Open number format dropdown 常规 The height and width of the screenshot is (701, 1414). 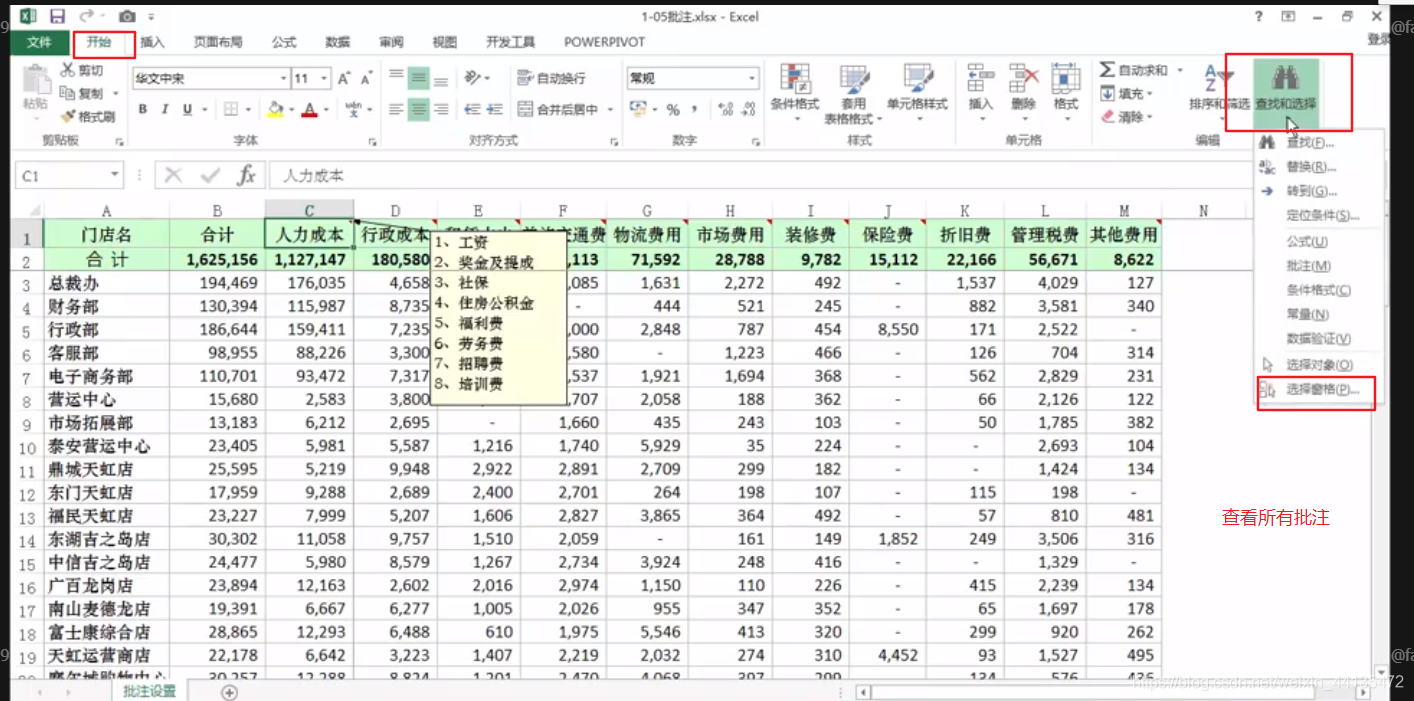pos(752,78)
